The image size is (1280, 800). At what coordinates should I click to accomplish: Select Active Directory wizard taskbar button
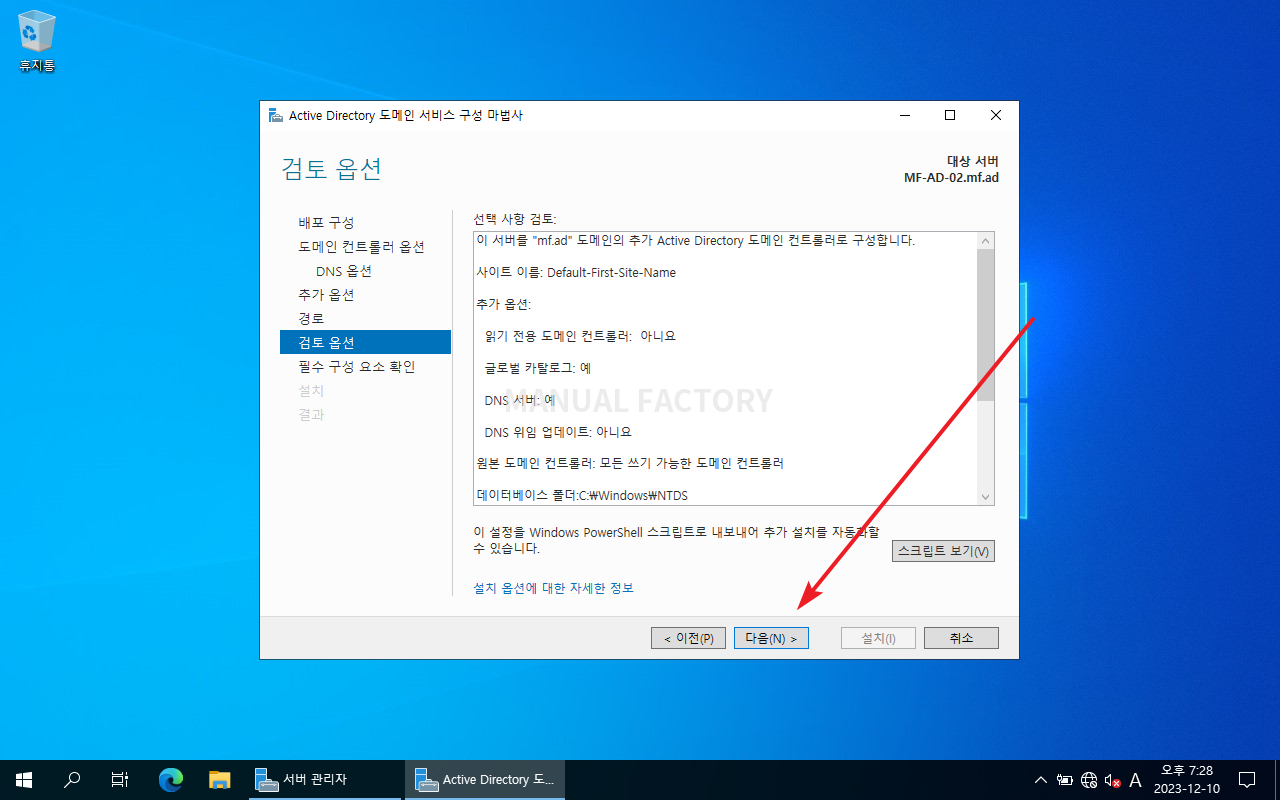(x=484, y=780)
